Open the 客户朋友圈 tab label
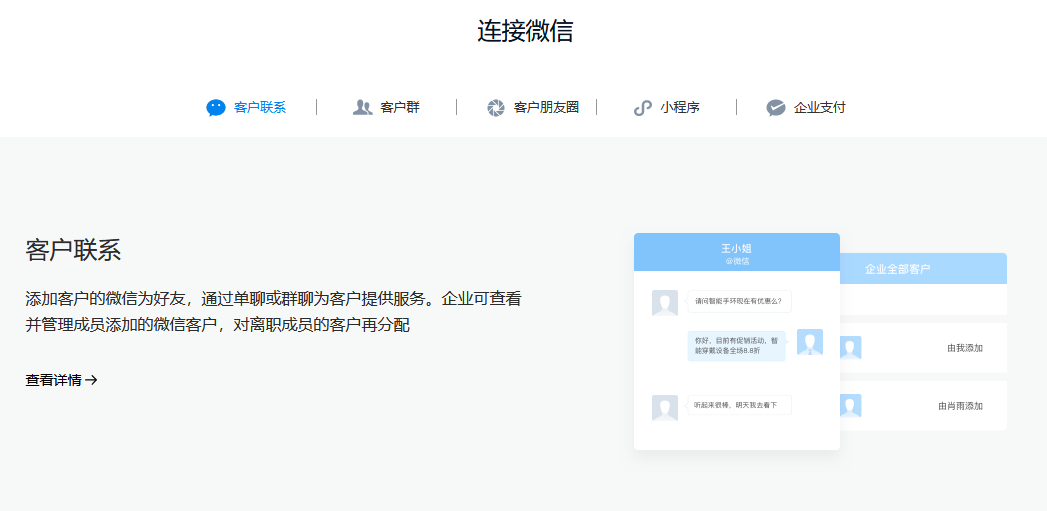1047x511 pixels. (546, 108)
